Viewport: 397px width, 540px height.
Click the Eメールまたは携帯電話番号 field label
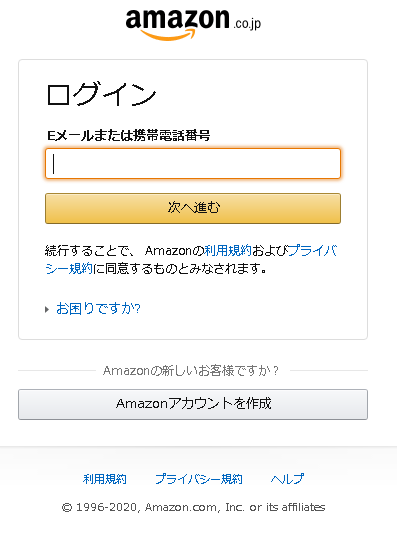128,136
